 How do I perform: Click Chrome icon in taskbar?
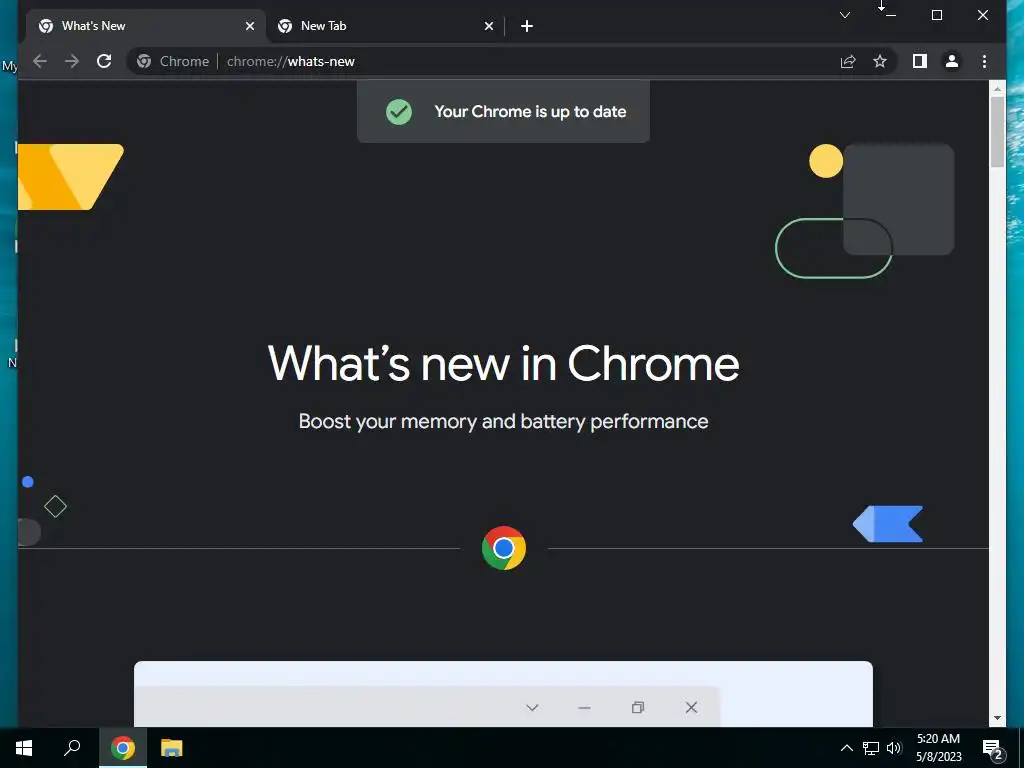coord(123,748)
